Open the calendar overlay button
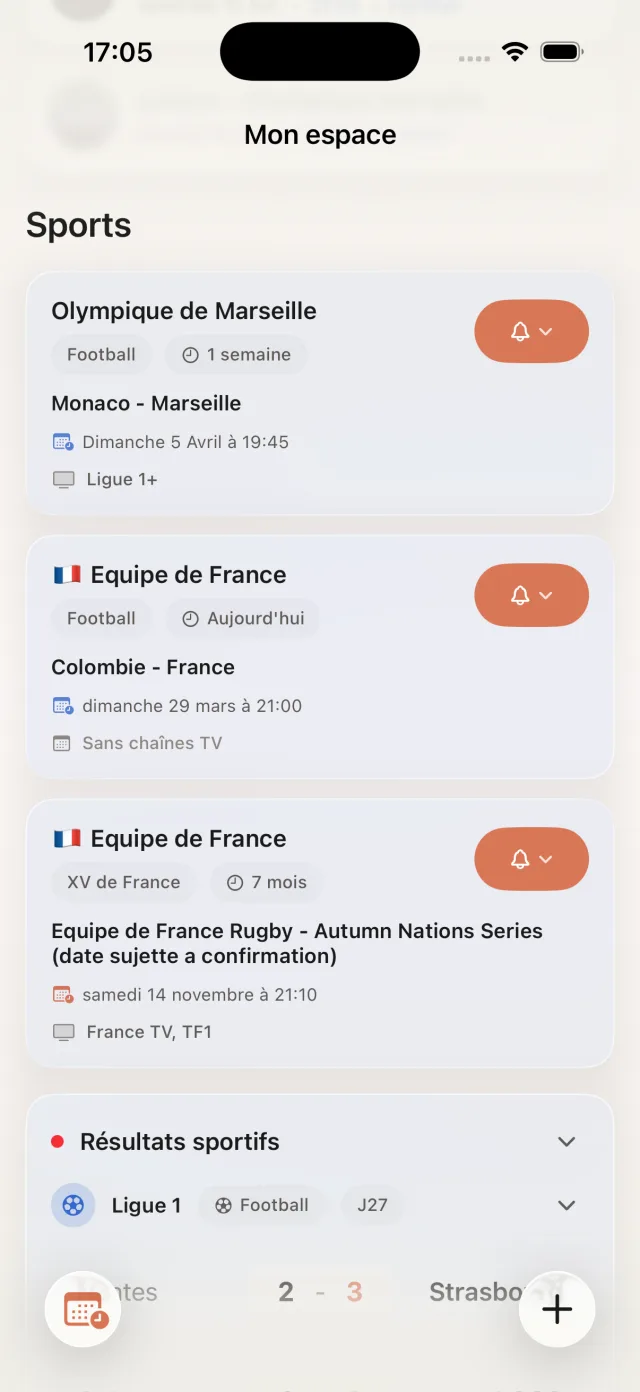This screenshot has height=1392, width=640. click(83, 1309)
